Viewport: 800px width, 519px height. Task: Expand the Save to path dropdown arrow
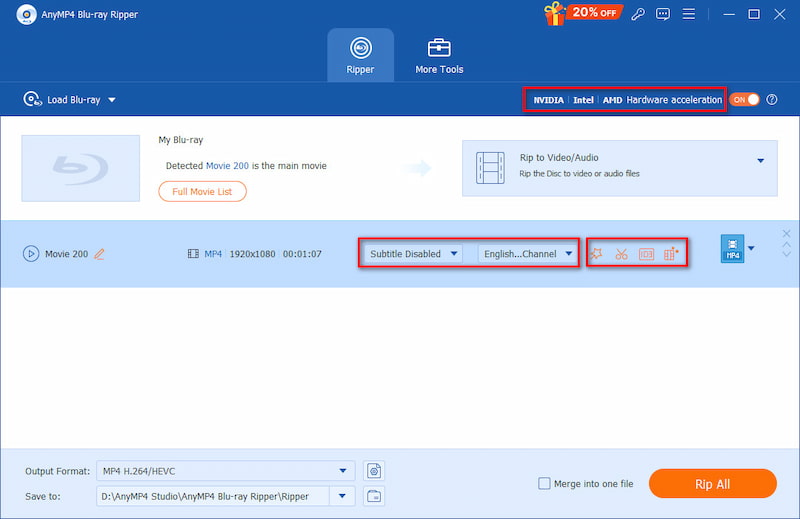[x=342, y=496]
